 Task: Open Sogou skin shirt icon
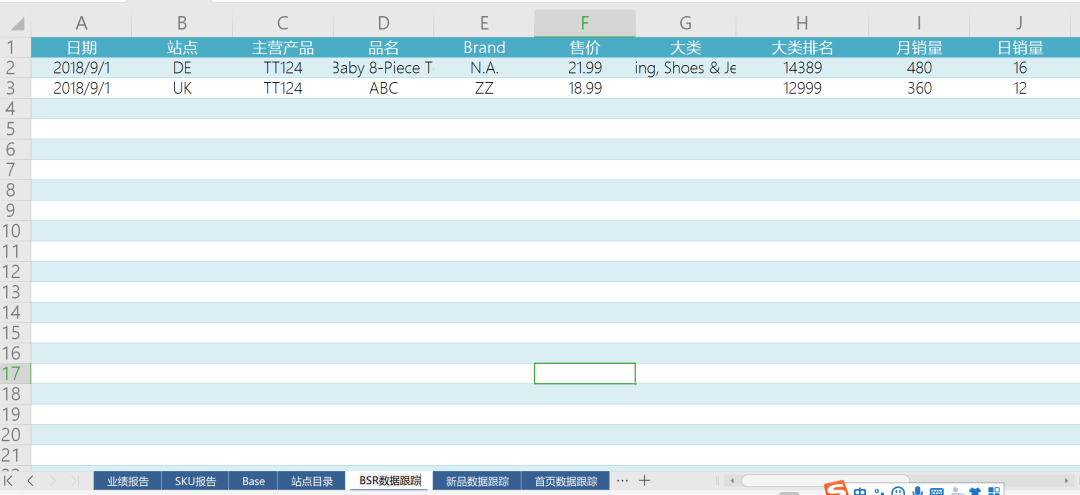click(x=975, y=490)
